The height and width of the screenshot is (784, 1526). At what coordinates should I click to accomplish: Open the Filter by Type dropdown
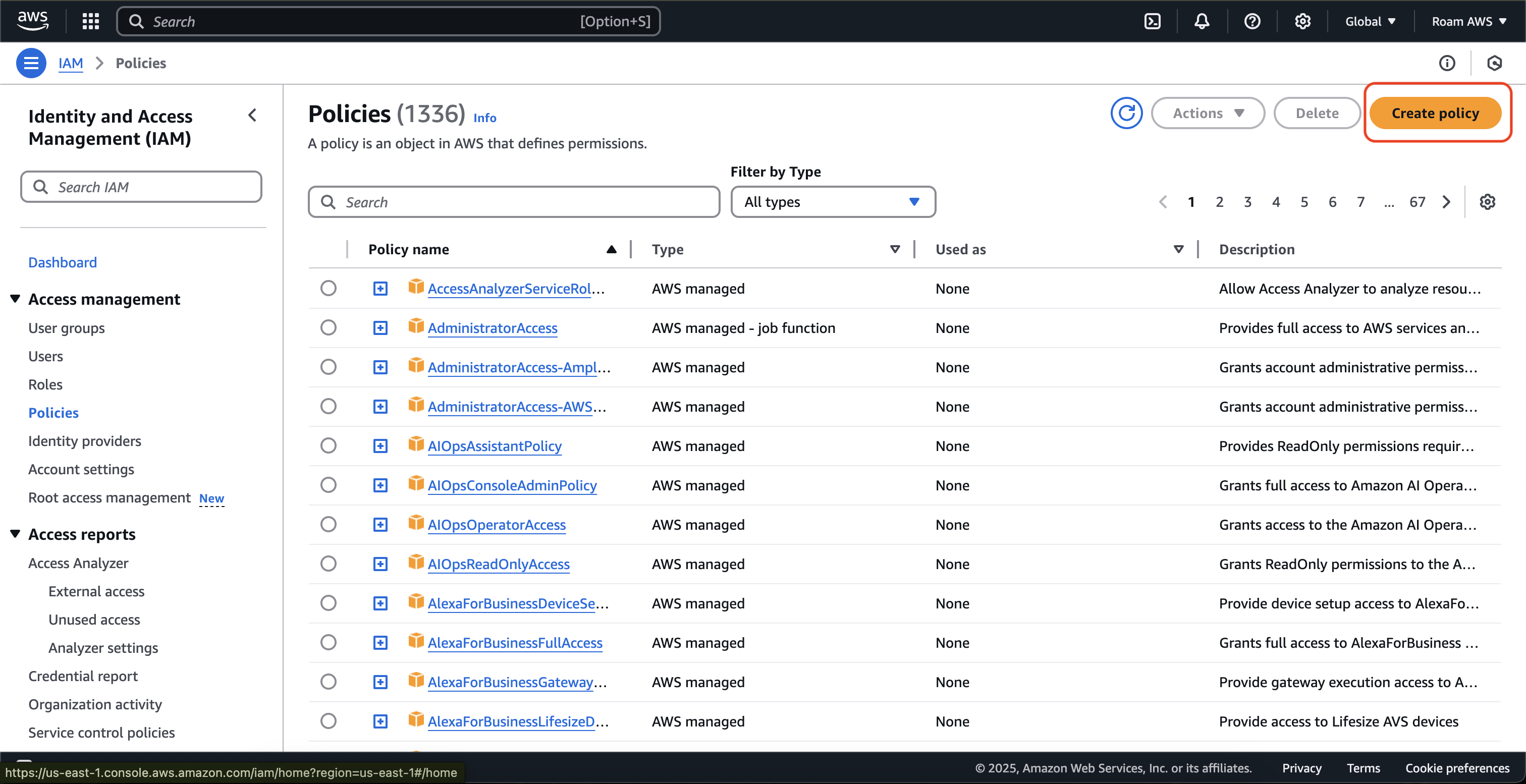pos(833,202)
